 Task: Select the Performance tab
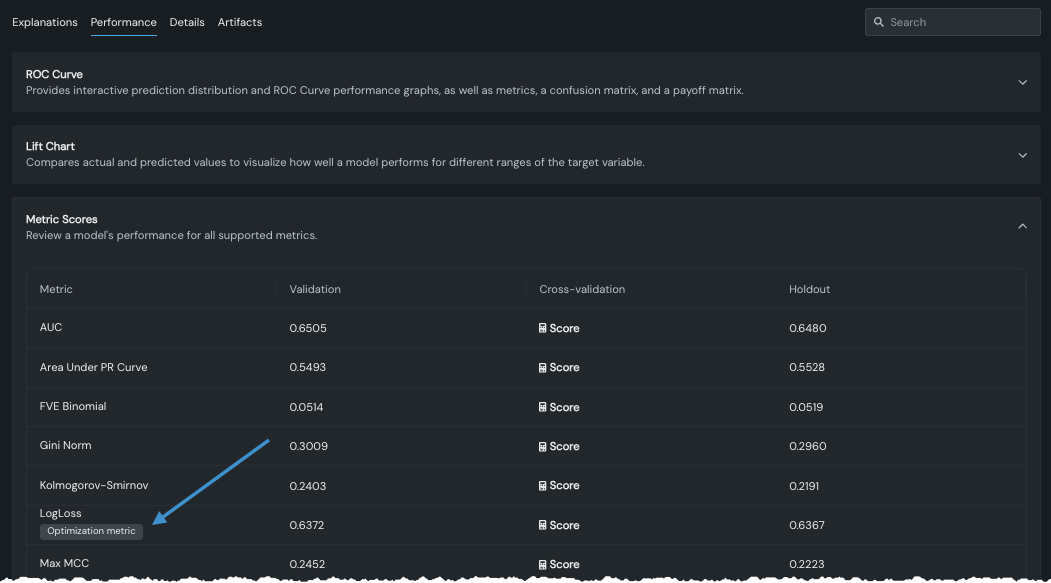click(x=123, y=22)
